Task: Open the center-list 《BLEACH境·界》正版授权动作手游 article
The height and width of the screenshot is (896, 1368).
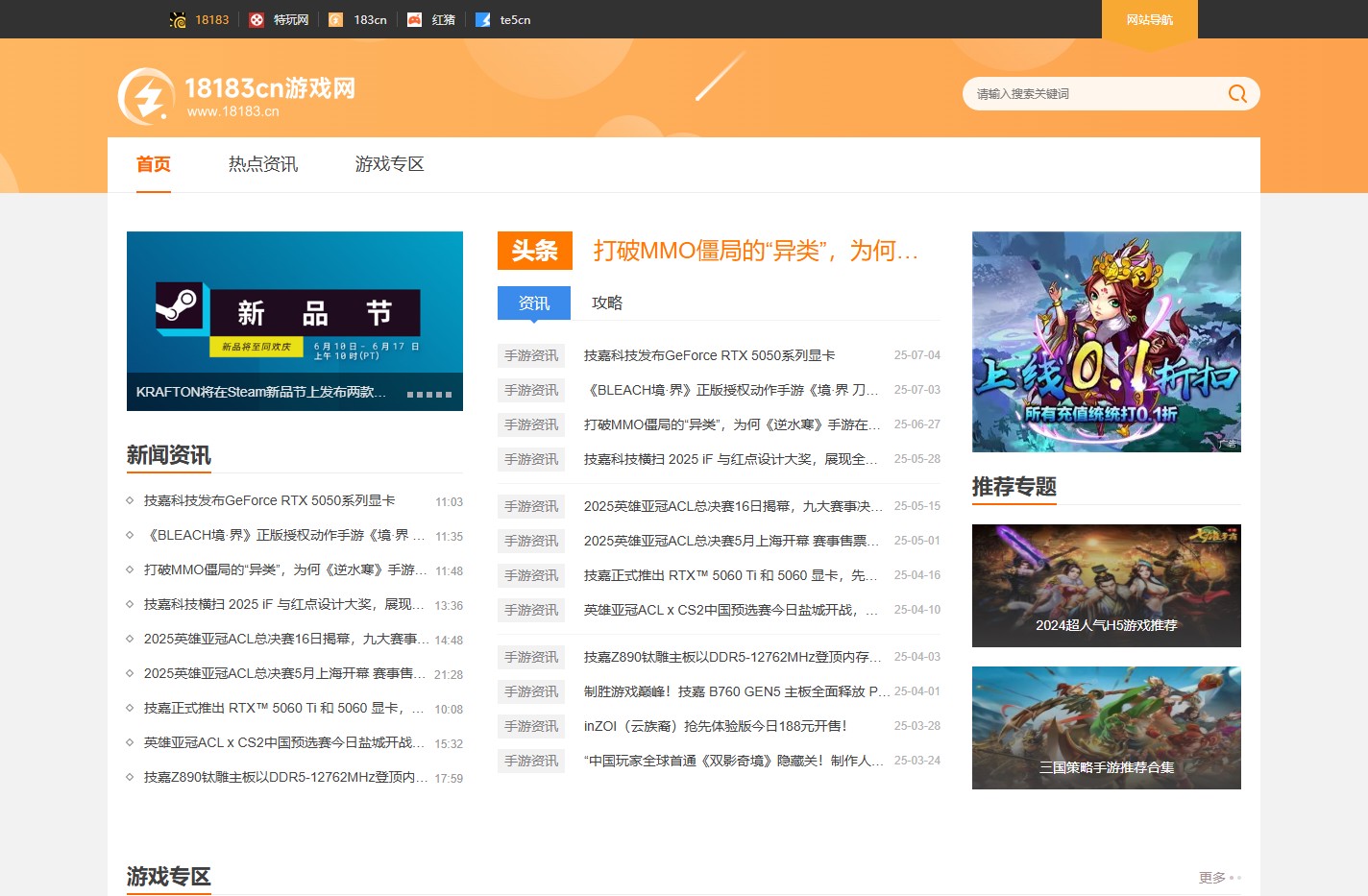Action: coord(731,390)
